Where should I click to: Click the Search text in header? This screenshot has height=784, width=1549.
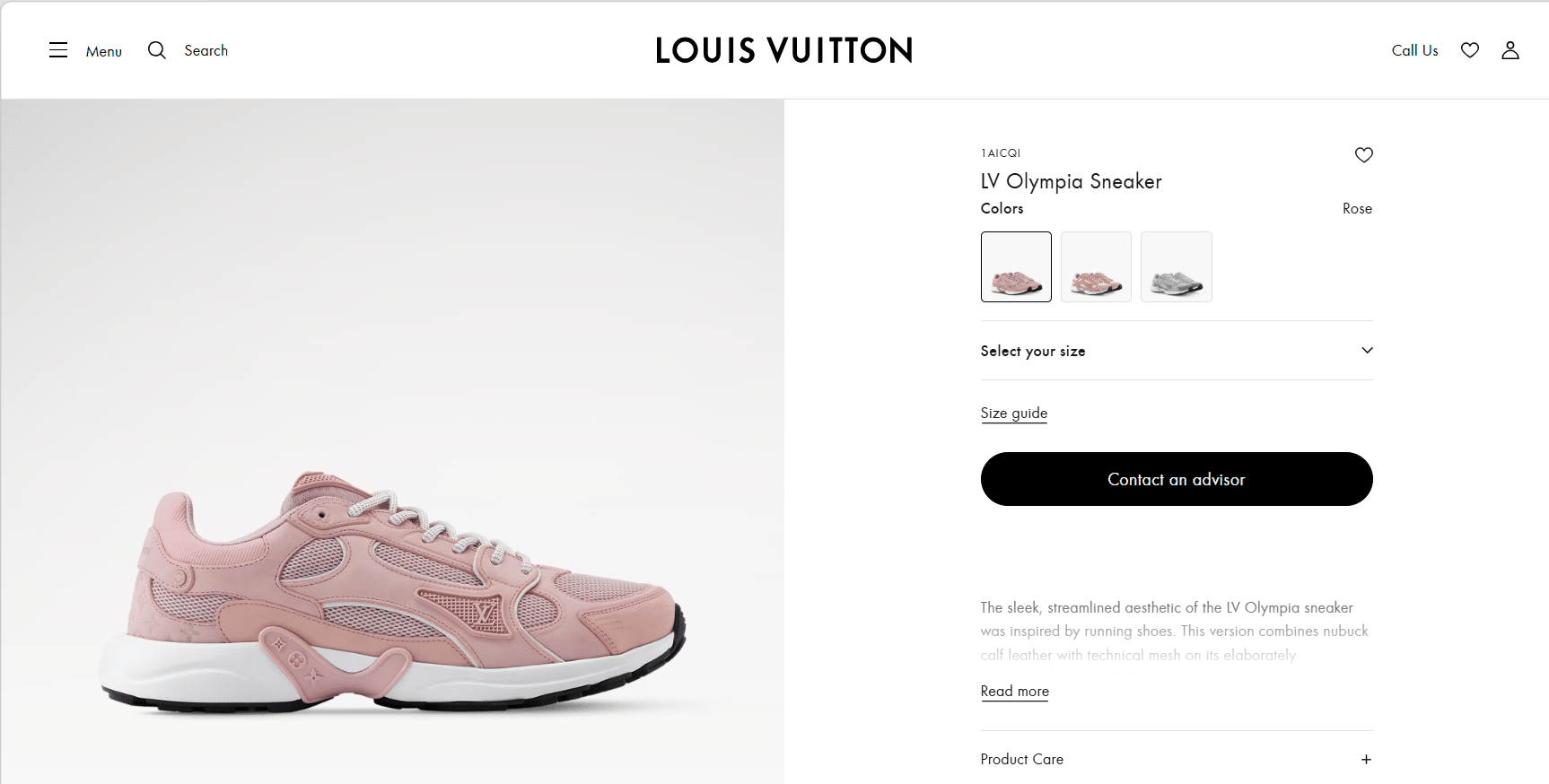[x=206, y=50]
